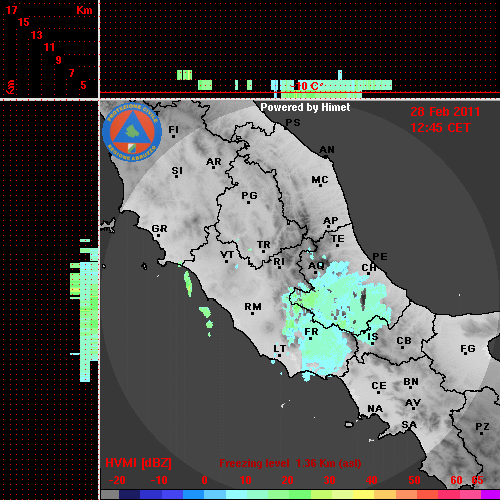
Task: Click the GR city label
Action: point(159,229)
